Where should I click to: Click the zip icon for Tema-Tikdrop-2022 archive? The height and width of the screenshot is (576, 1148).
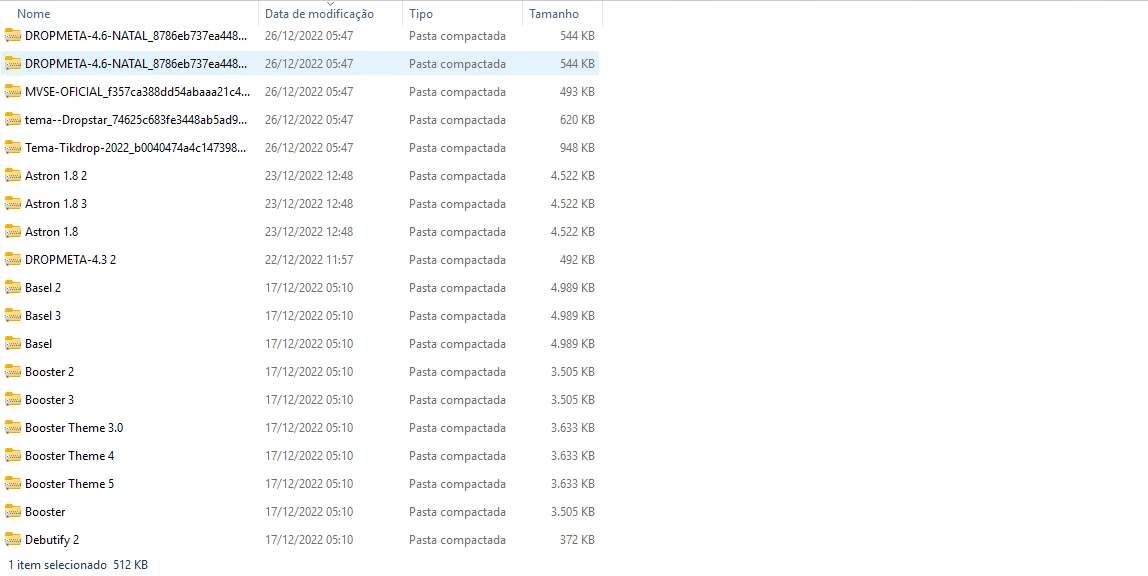pos(13,148)
